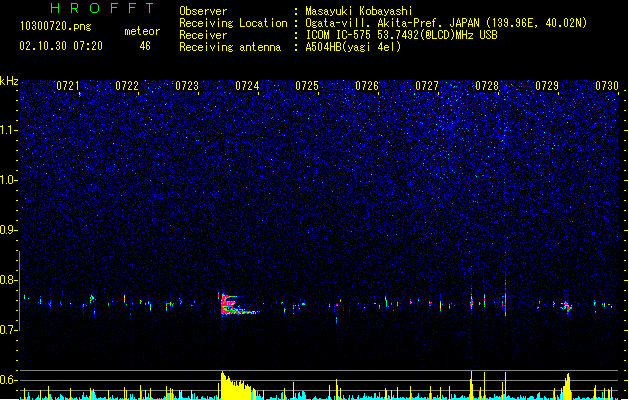Click the ICOM IC-575 receiver text
This screenshot has width=629, height=400.
[x=401, y=35]
